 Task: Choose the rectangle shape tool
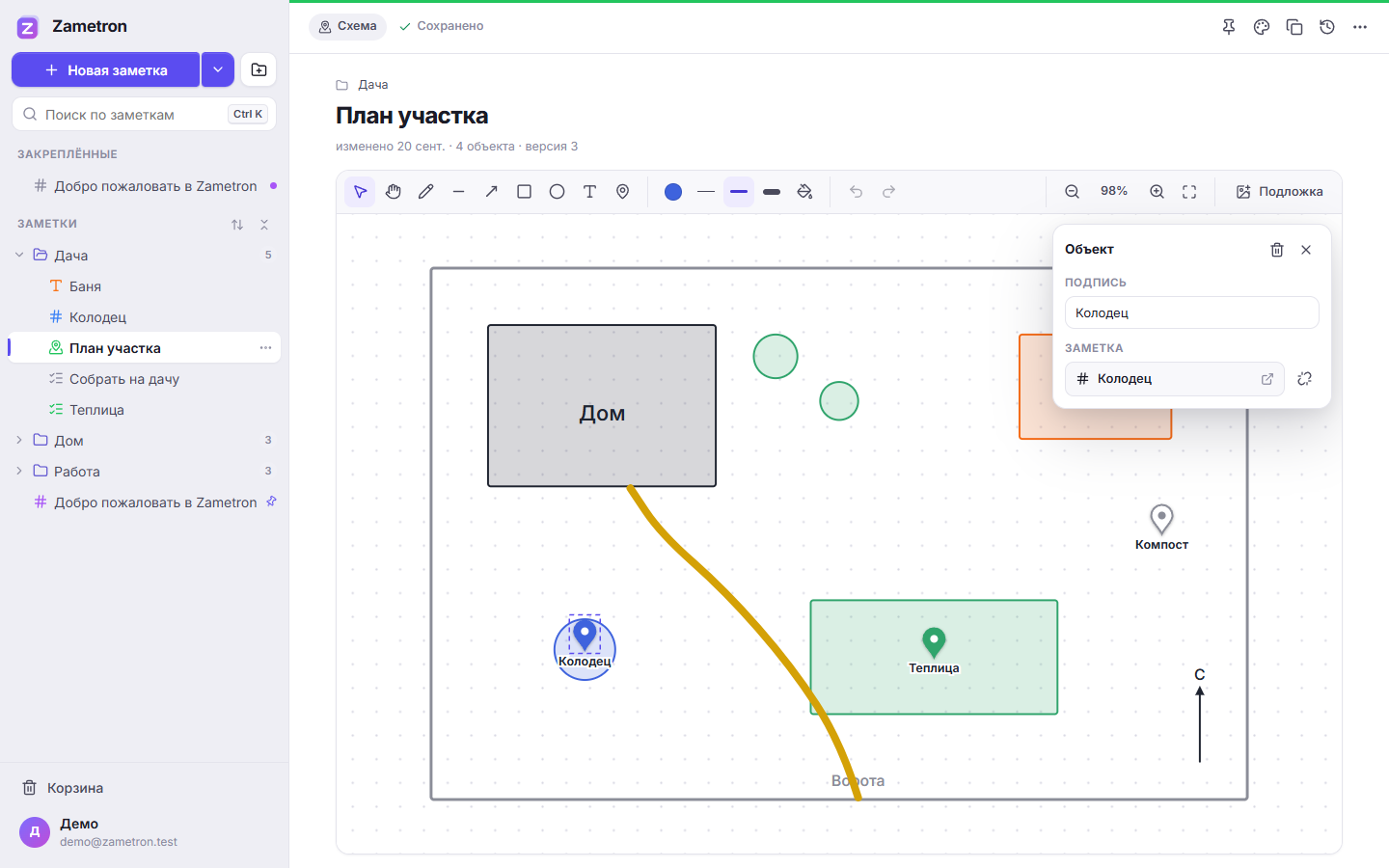pos(524,192)
